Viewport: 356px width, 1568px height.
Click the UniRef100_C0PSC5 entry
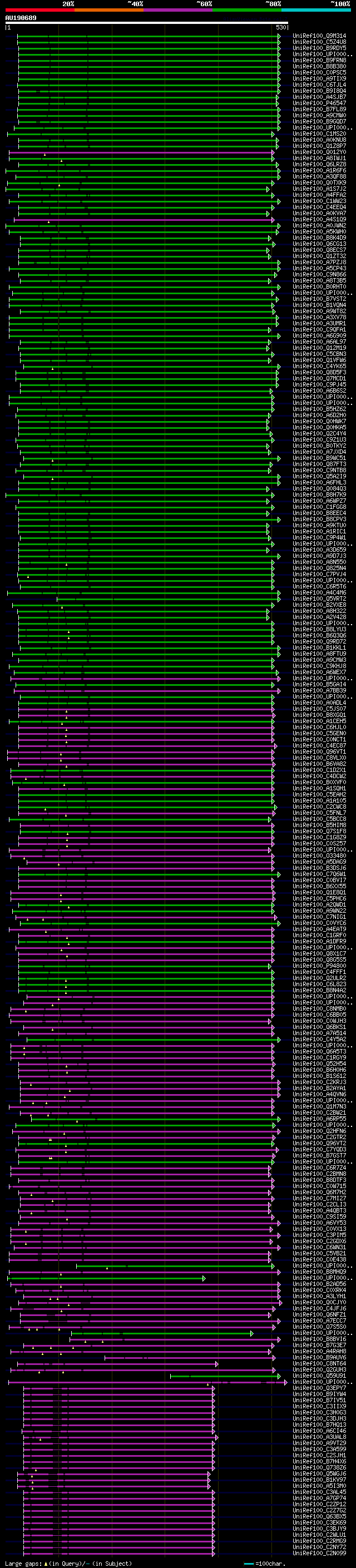(x=319, y=72)
